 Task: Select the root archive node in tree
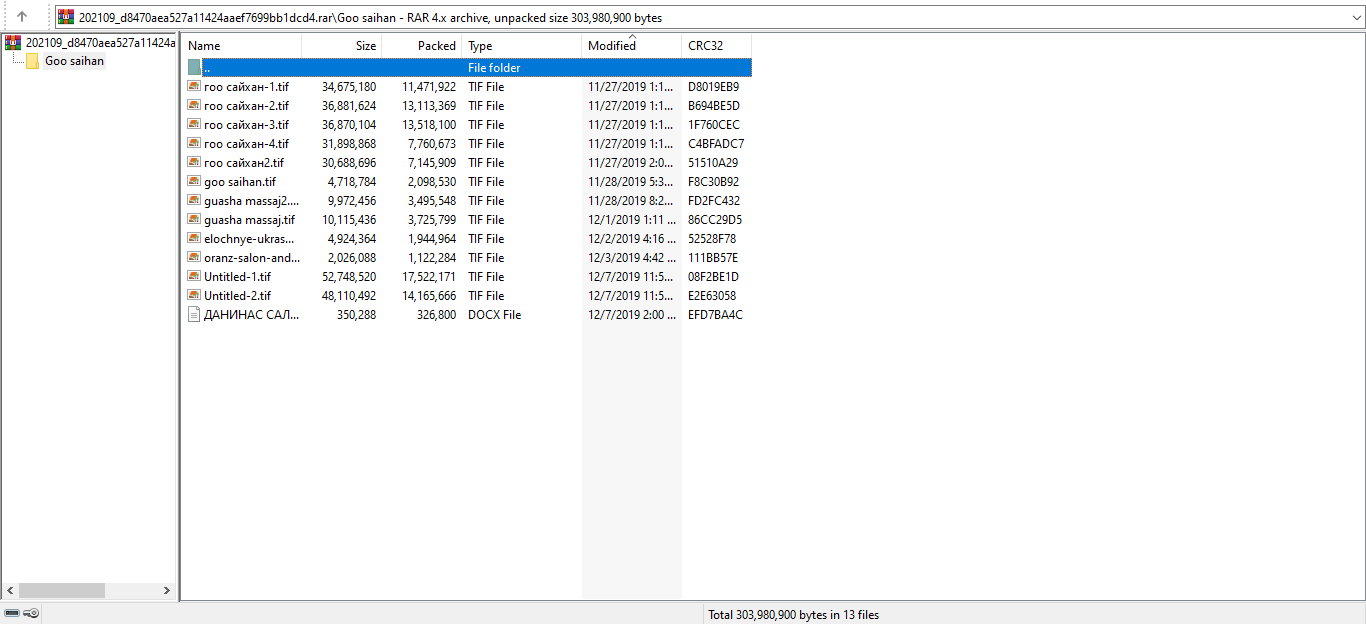tap(99, 43)
